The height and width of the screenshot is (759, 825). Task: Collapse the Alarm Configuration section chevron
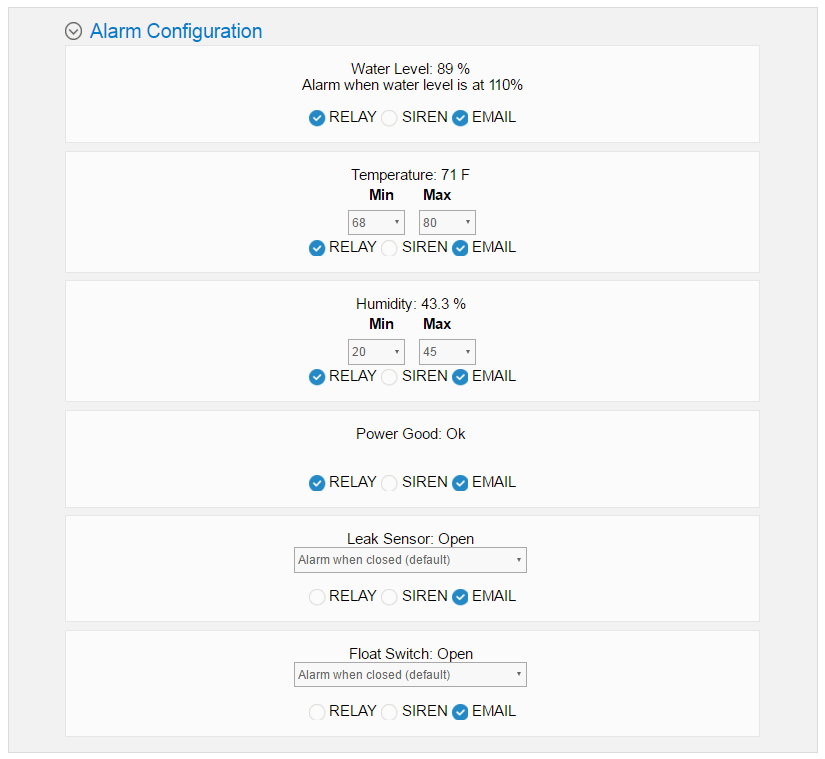(74, 31)
